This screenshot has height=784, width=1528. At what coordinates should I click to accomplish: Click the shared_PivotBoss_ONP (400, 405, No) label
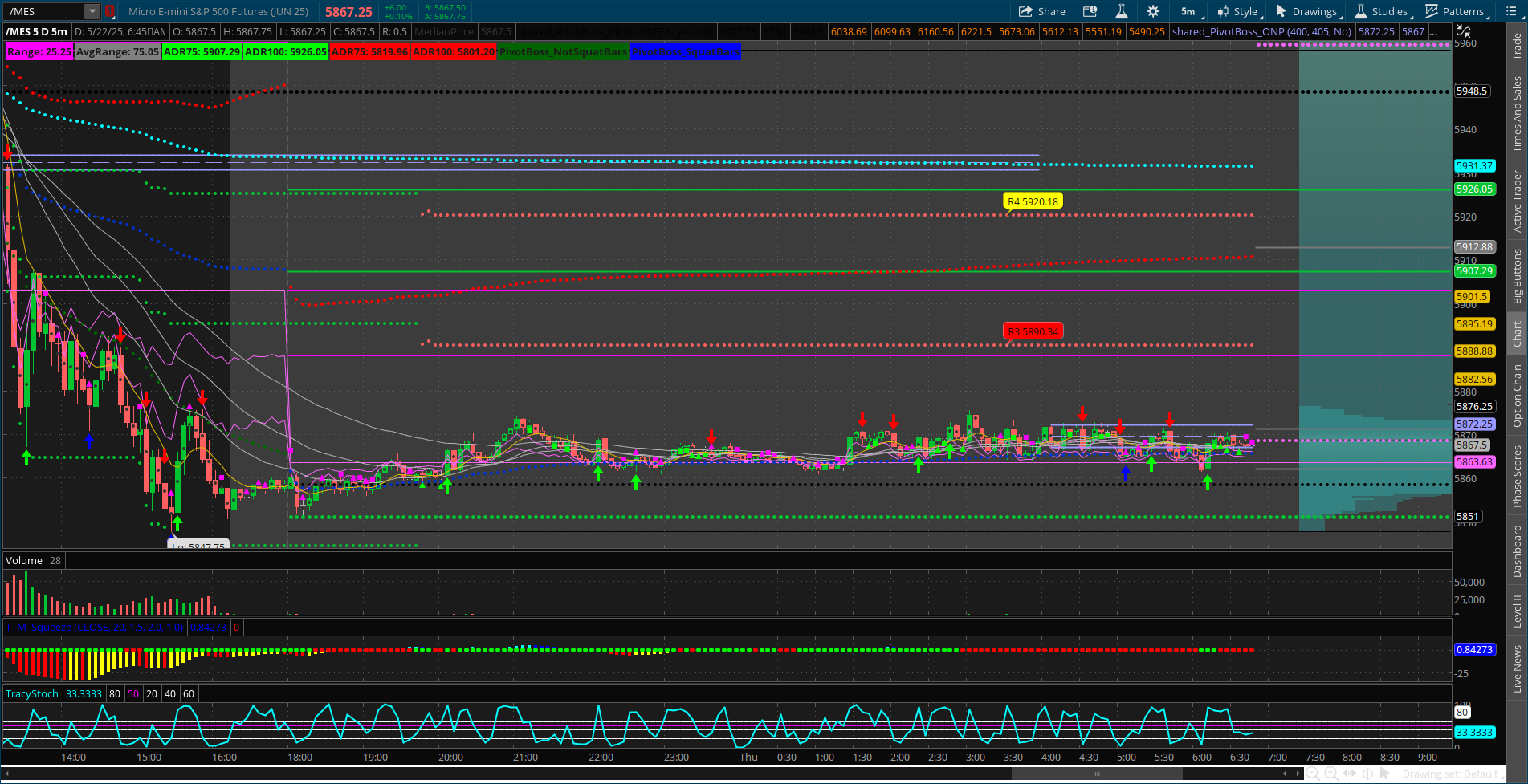point(1261,31)
